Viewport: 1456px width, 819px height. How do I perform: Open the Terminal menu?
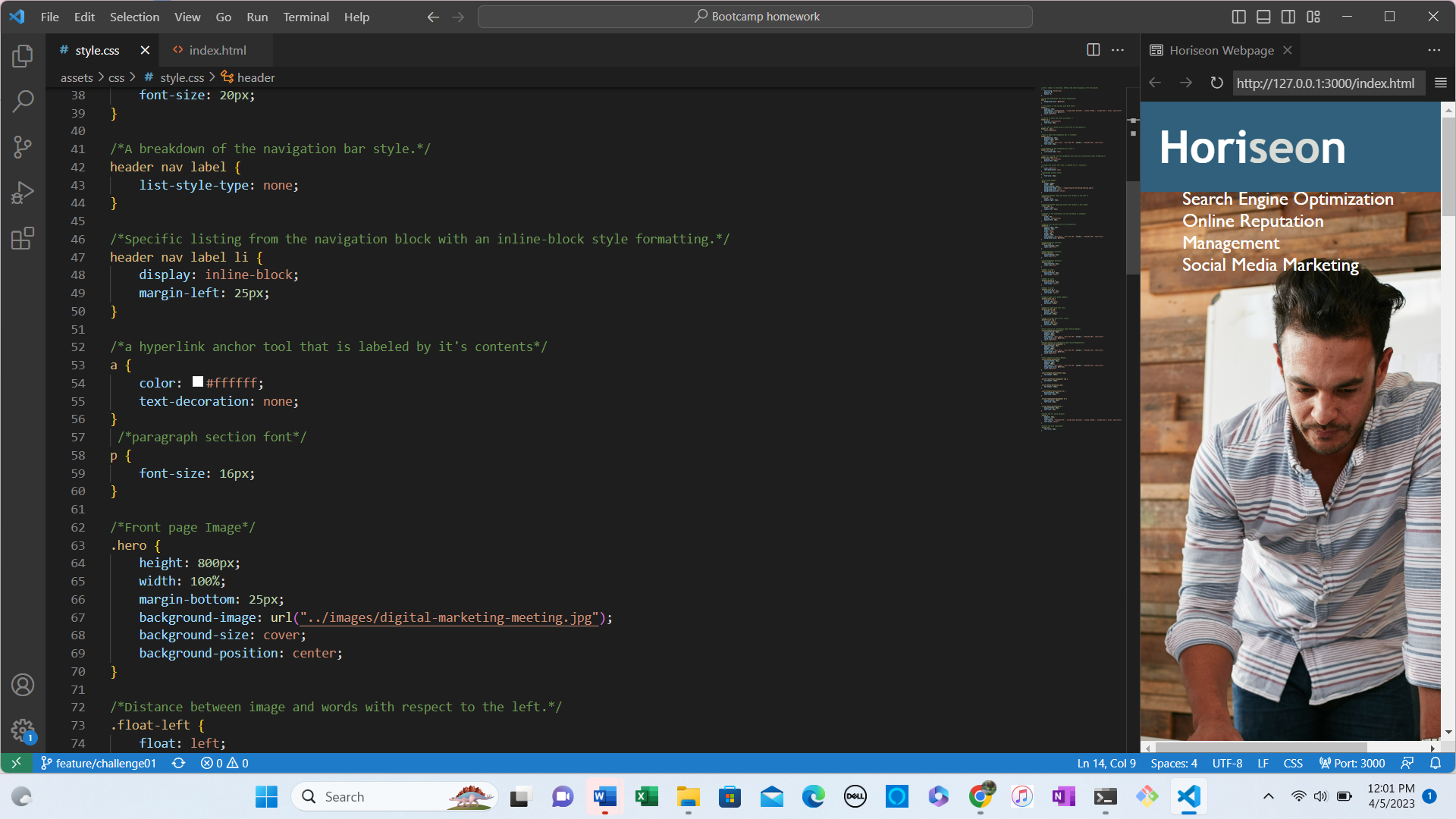point(306,17)
